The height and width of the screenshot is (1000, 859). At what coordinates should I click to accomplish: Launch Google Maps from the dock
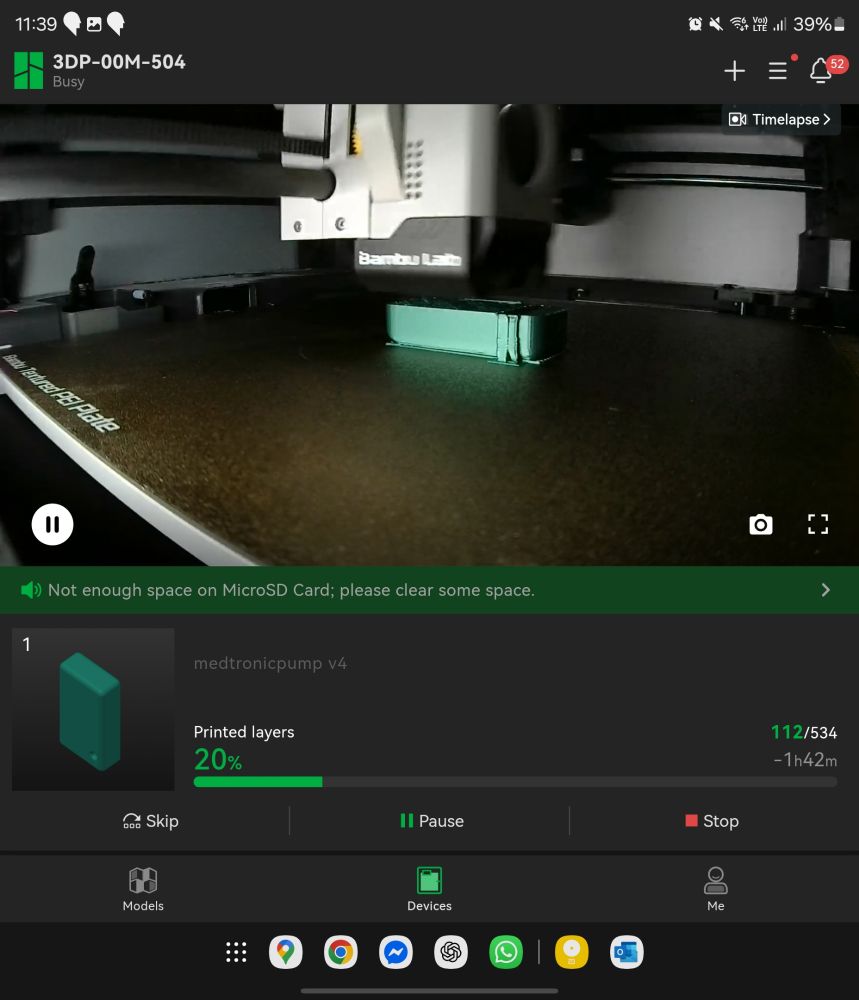pos(286,952)
